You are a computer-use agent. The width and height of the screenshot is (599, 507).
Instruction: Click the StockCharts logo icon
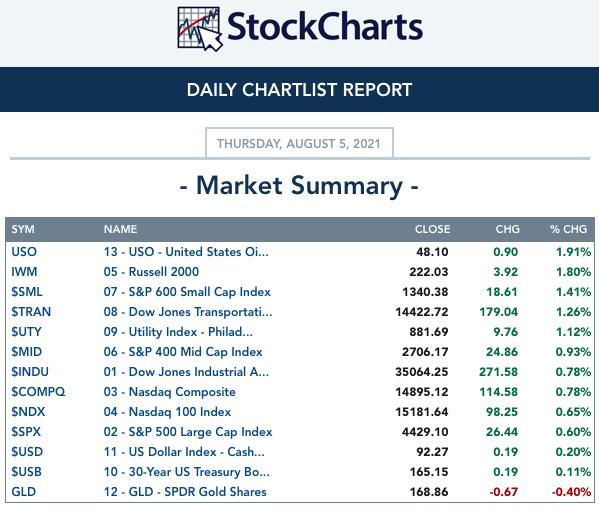200,29
